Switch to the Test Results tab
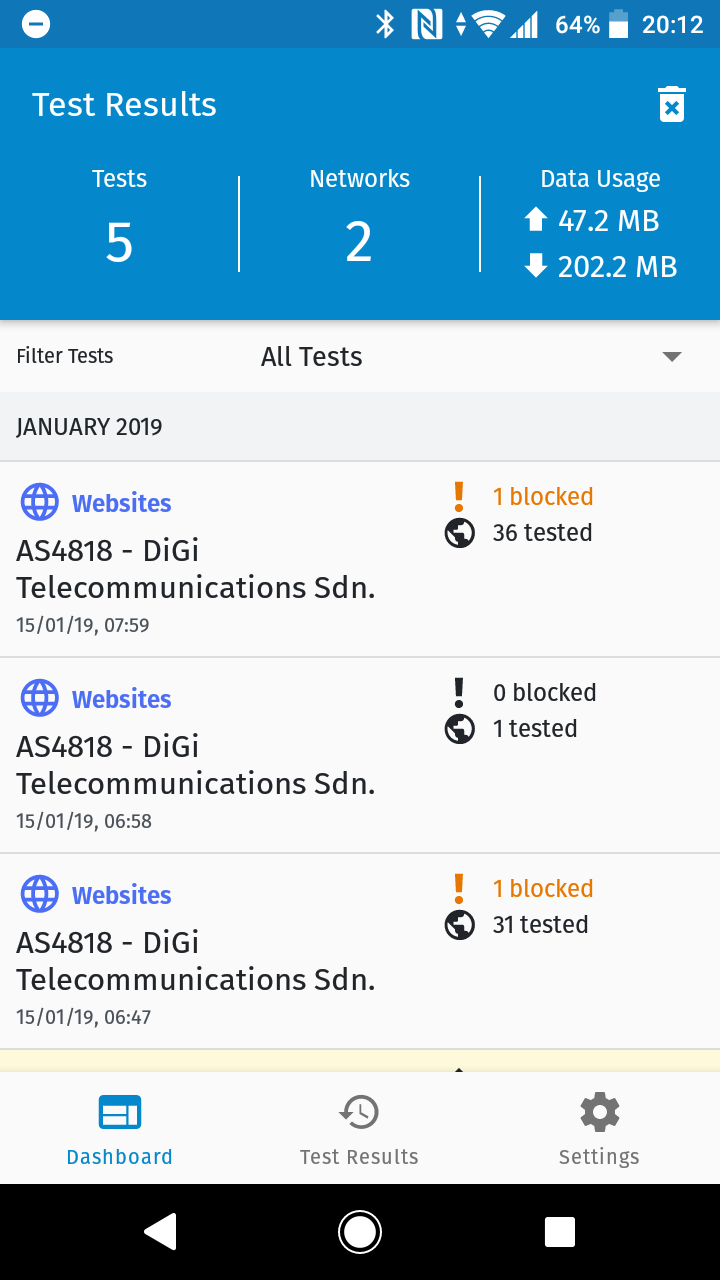The height and width of the screenshot is (1280, 720). 360,1130
